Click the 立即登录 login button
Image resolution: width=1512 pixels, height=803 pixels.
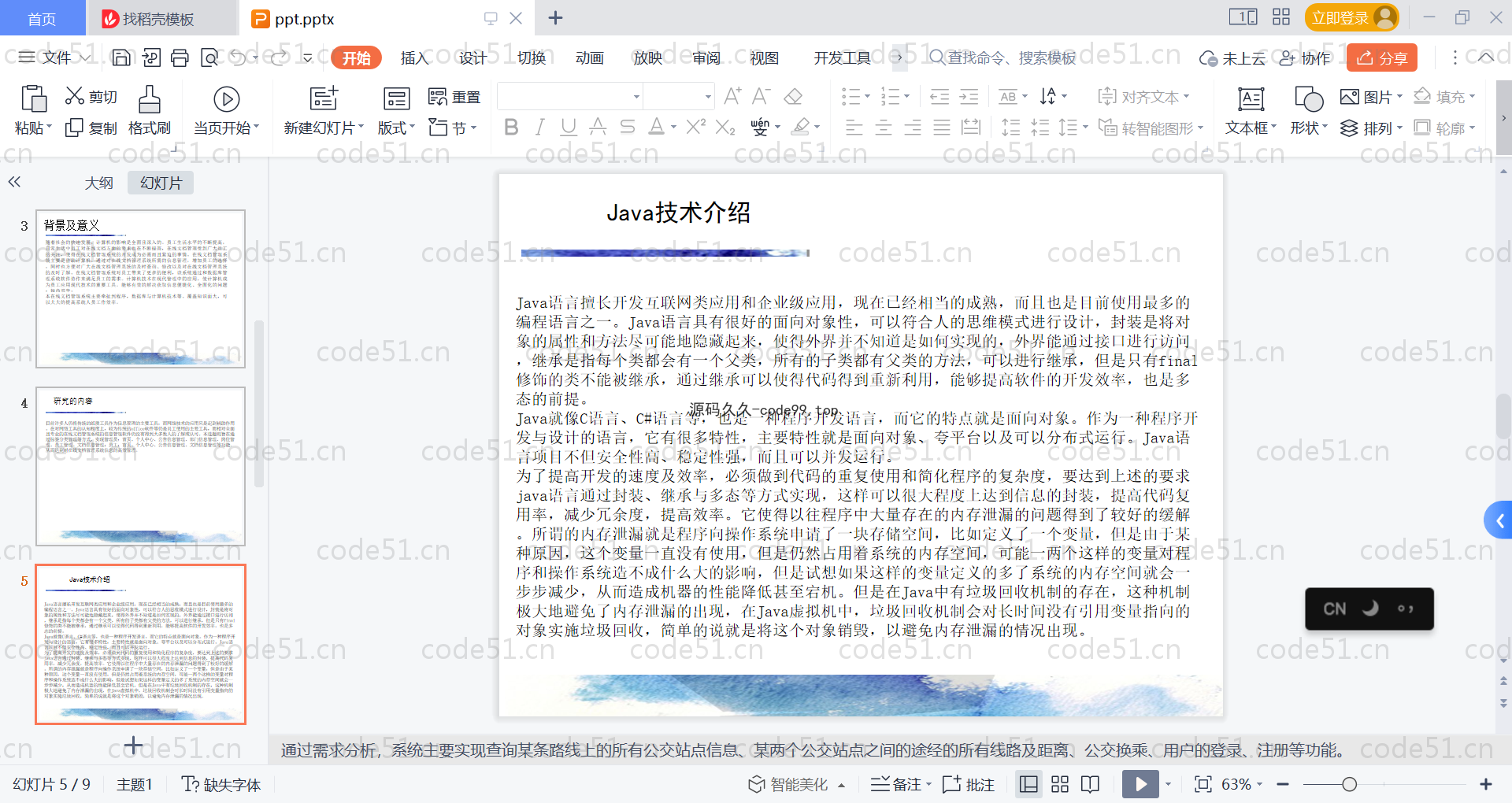coord(1351,17)
